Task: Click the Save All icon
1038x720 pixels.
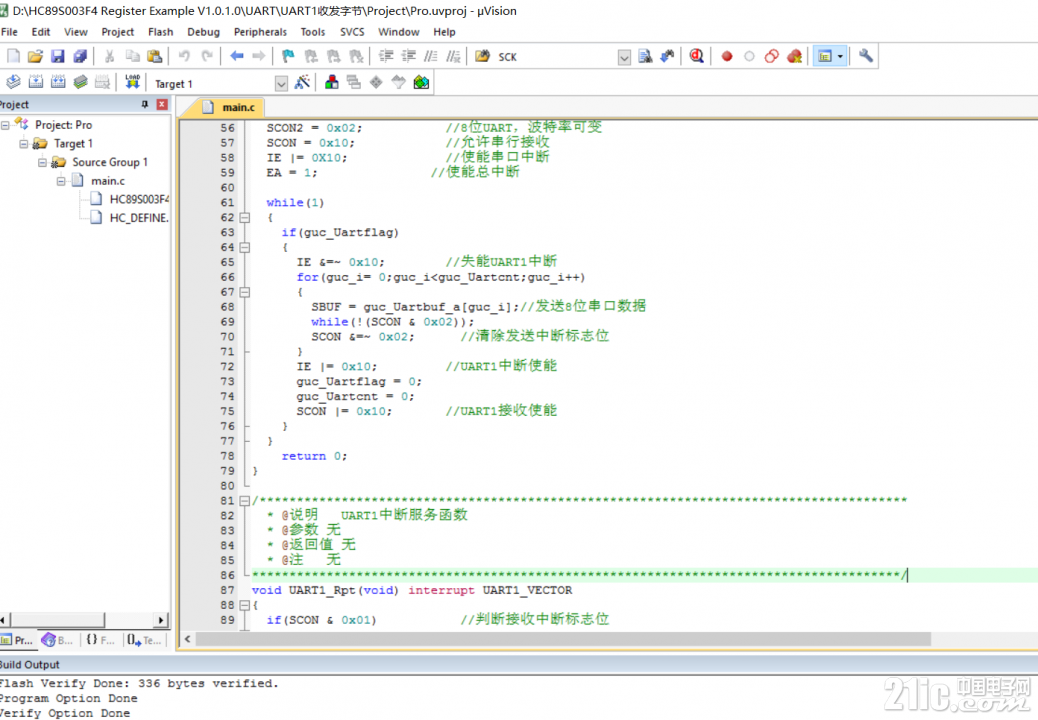Action: click(x=80, y=56)
